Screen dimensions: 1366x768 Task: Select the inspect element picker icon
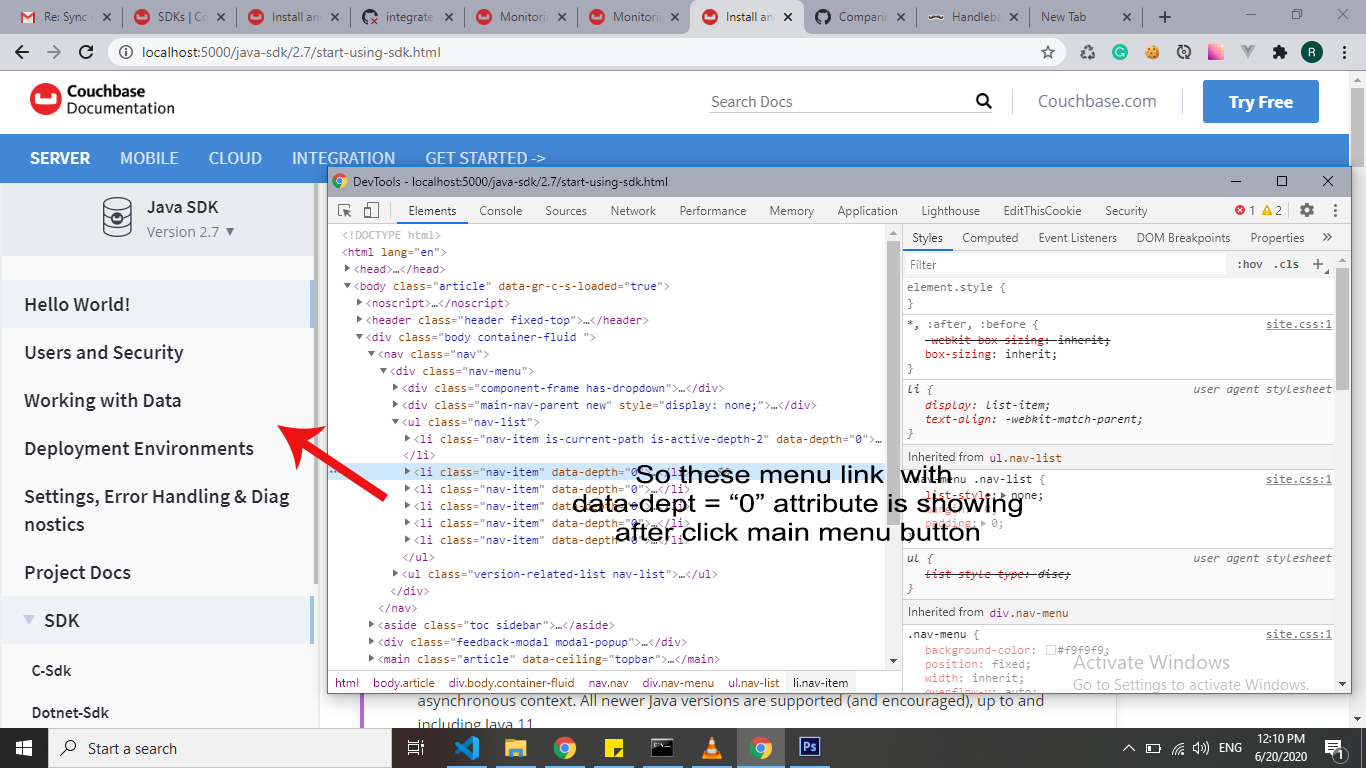click(x=344, y=210)
